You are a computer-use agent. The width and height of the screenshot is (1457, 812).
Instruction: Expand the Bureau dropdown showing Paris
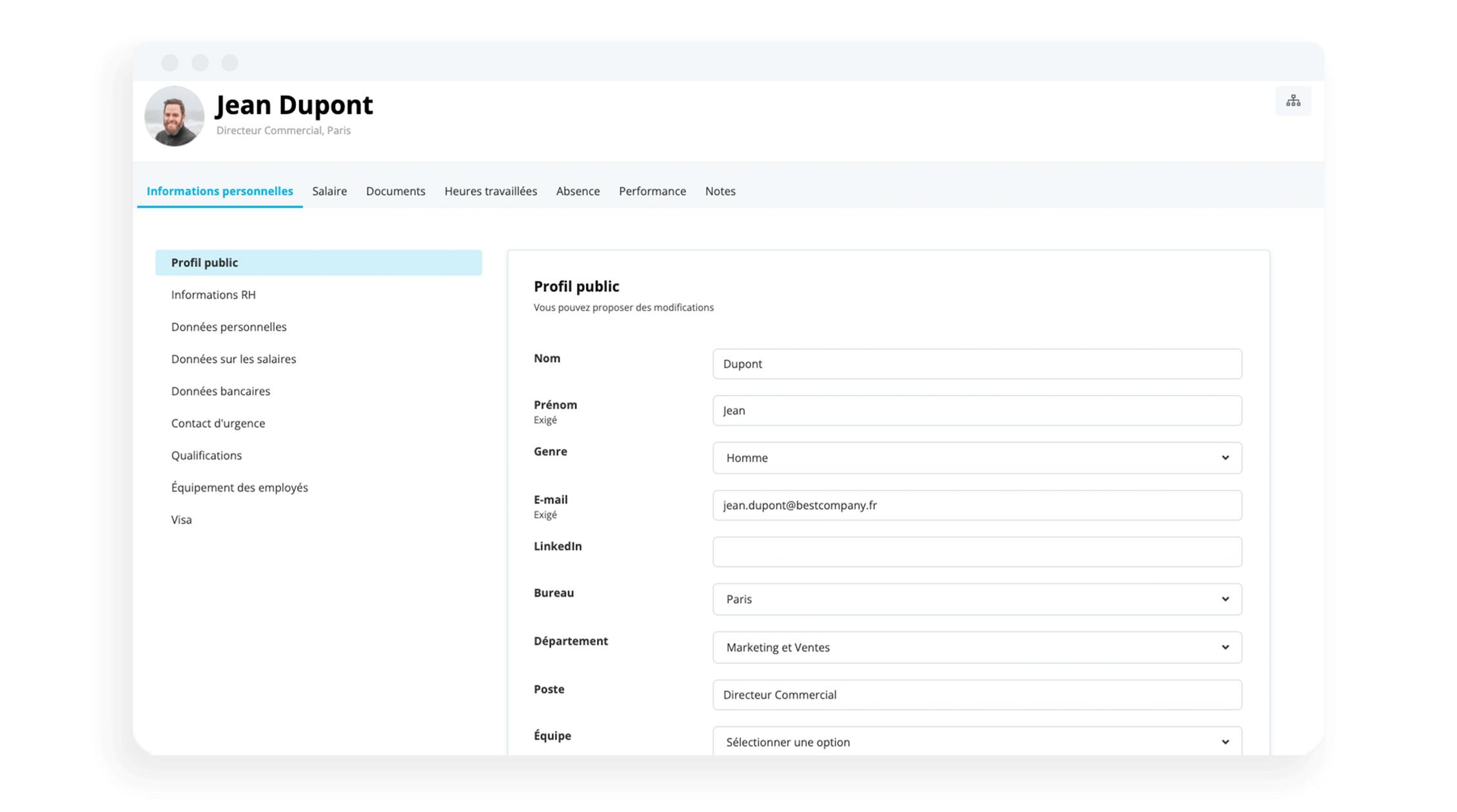977,599
